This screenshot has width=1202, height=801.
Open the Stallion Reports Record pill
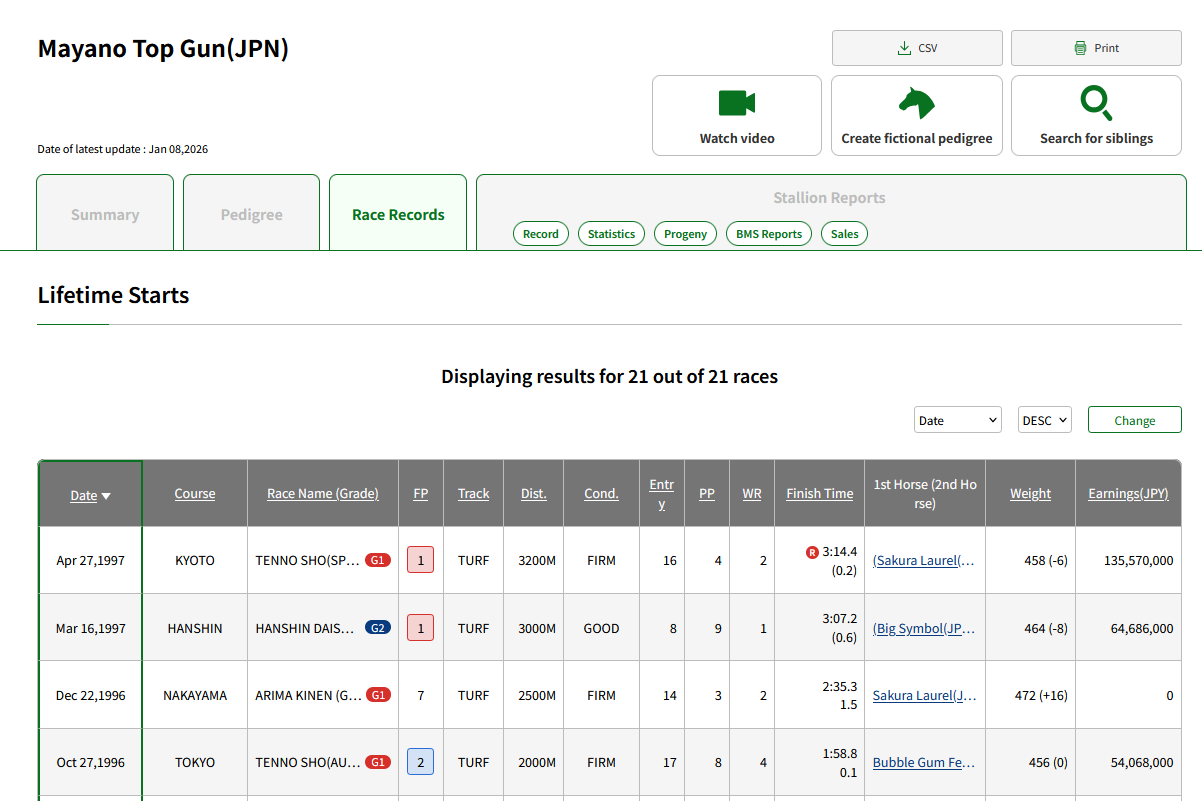[x=541, y=234]
